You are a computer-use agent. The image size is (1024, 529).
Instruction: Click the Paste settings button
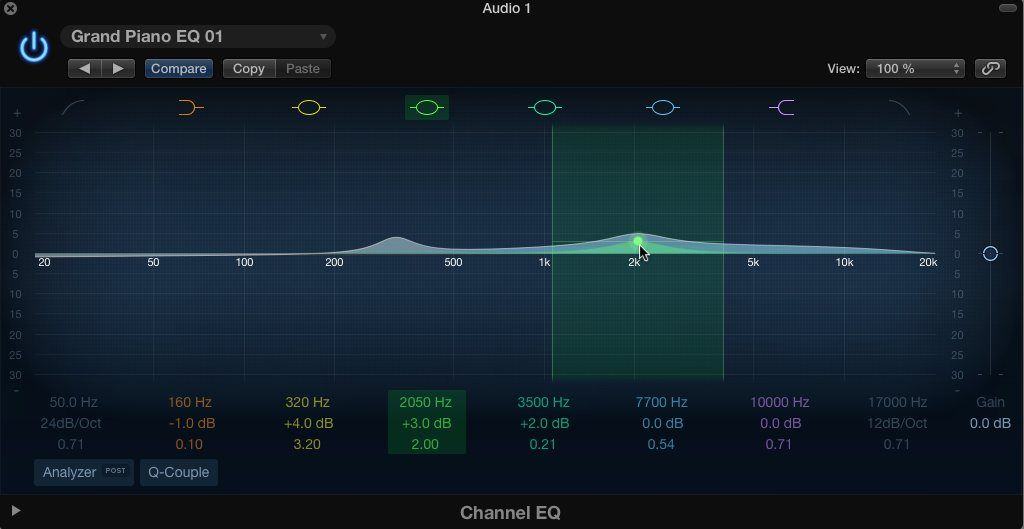tap(303, 69)
